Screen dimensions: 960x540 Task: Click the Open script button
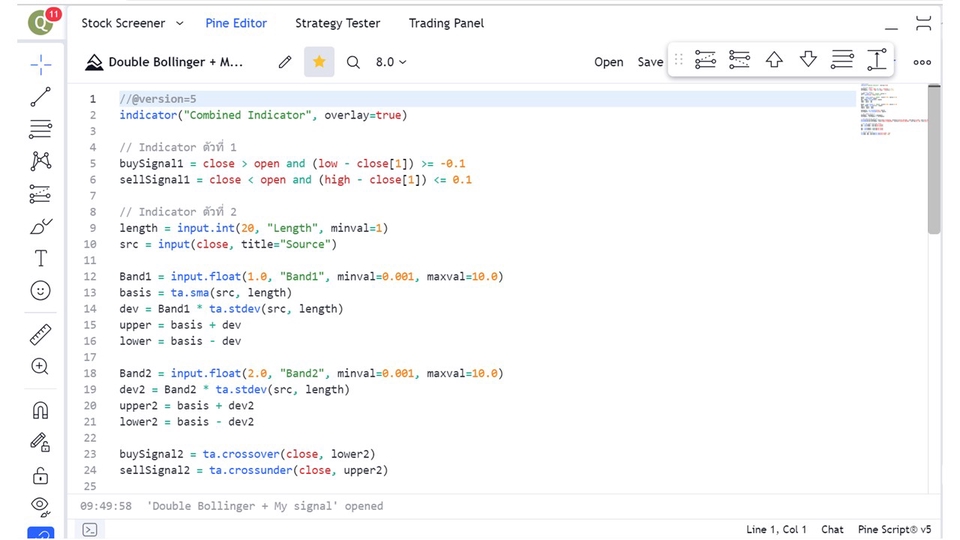coord(609,62)
